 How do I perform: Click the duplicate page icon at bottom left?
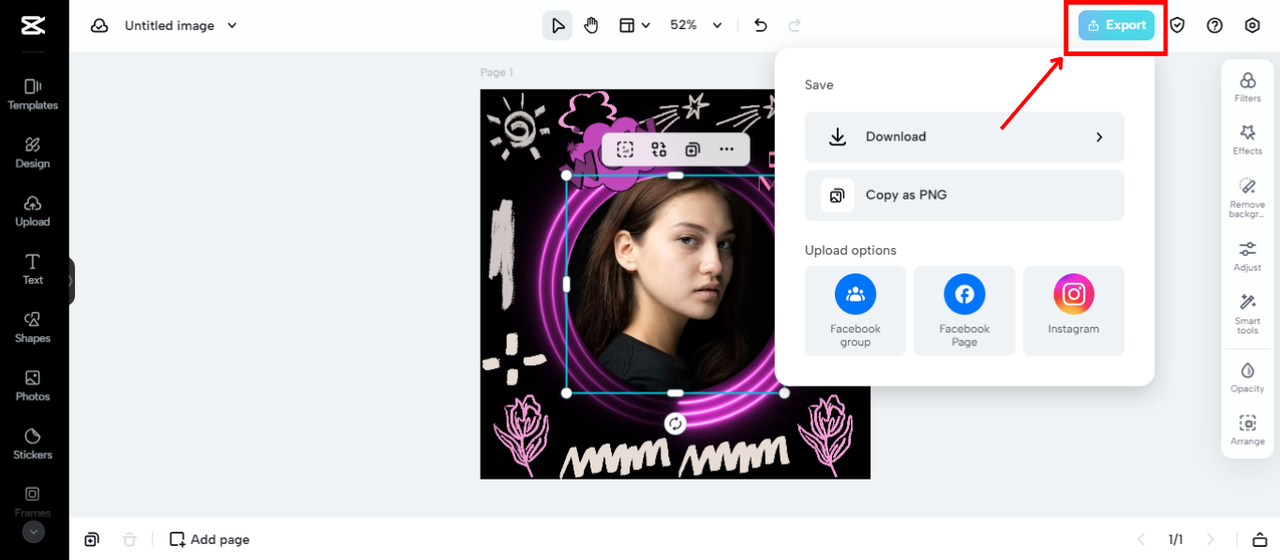pyautogui.click(x=92, y=539)
